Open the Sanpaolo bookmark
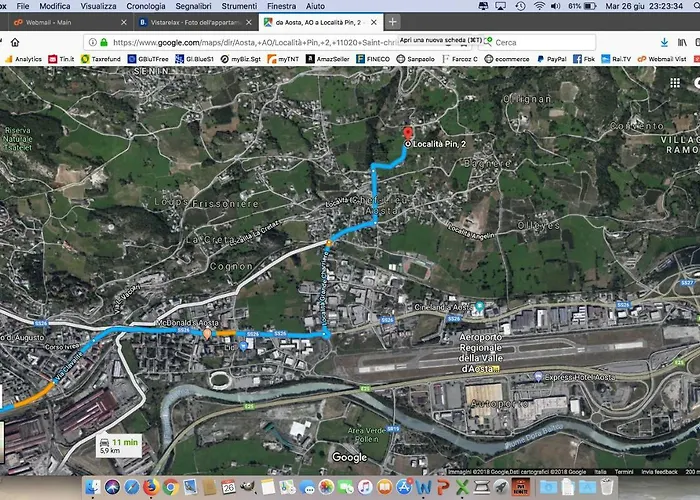The width and height of the screenshot is (700, 500). (x=416, y=59)
